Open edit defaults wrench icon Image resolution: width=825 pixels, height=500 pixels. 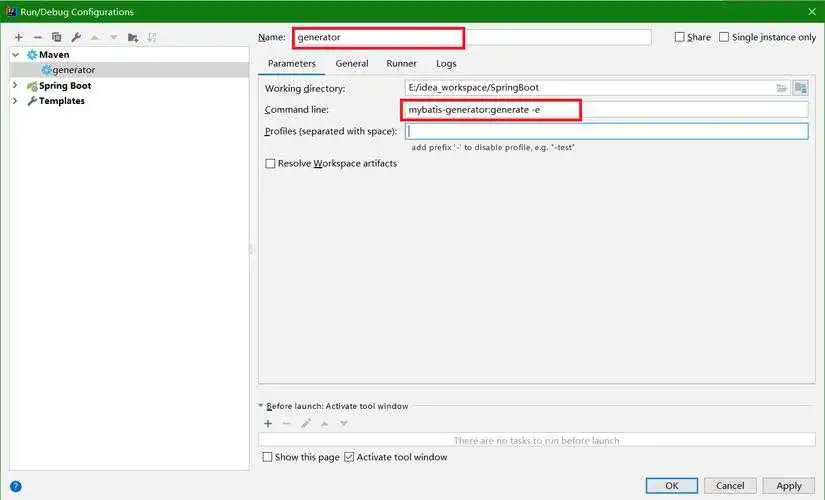[x=76, y=37]
